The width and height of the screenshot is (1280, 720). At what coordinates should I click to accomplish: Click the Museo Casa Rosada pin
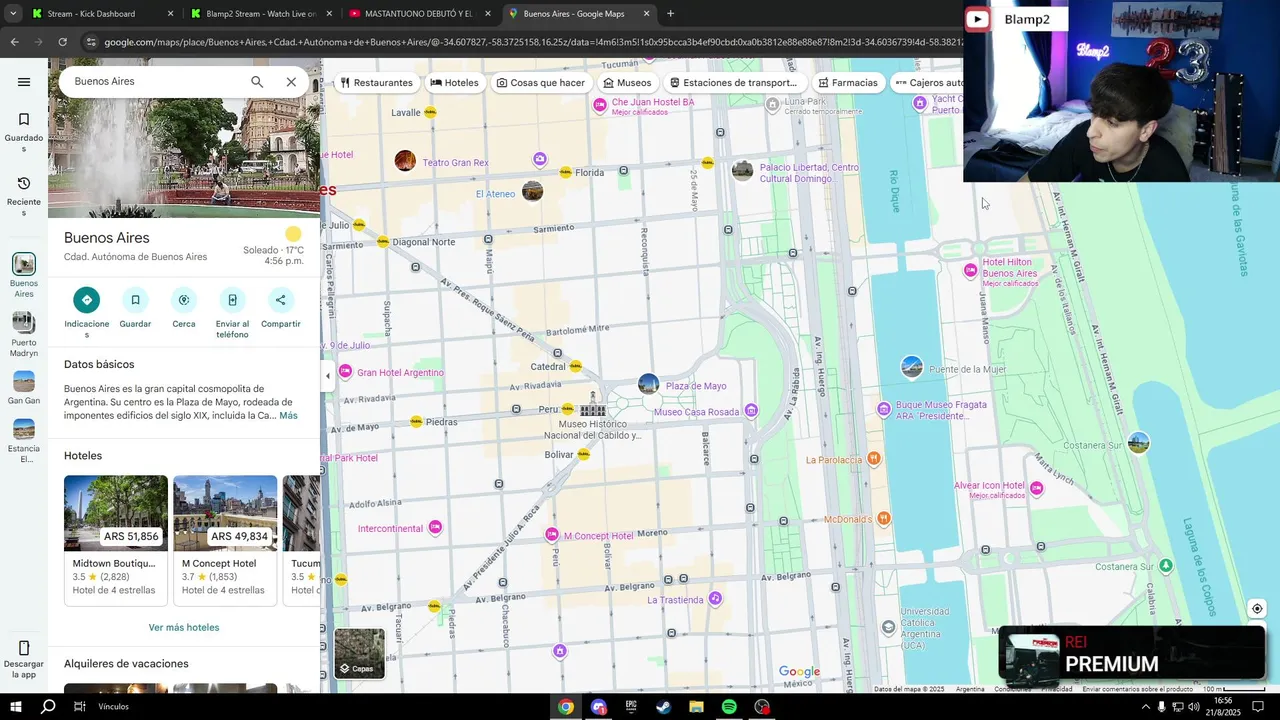coord(751,411)
